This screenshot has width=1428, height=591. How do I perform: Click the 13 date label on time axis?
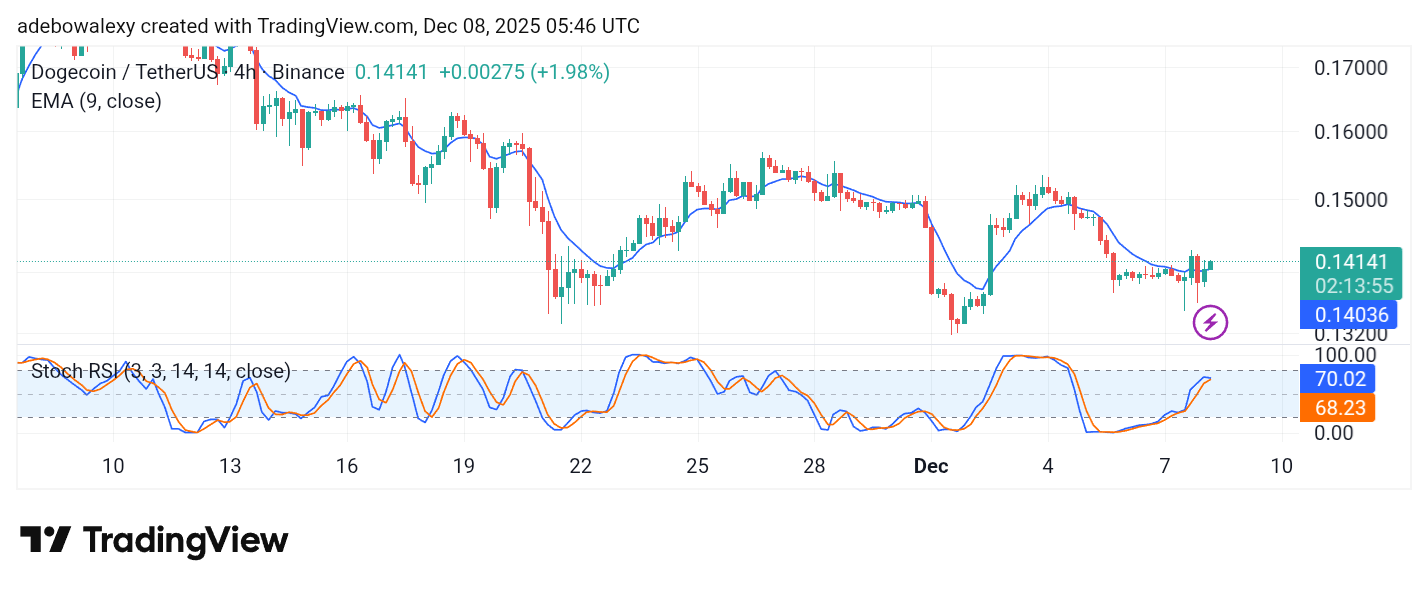230,466
